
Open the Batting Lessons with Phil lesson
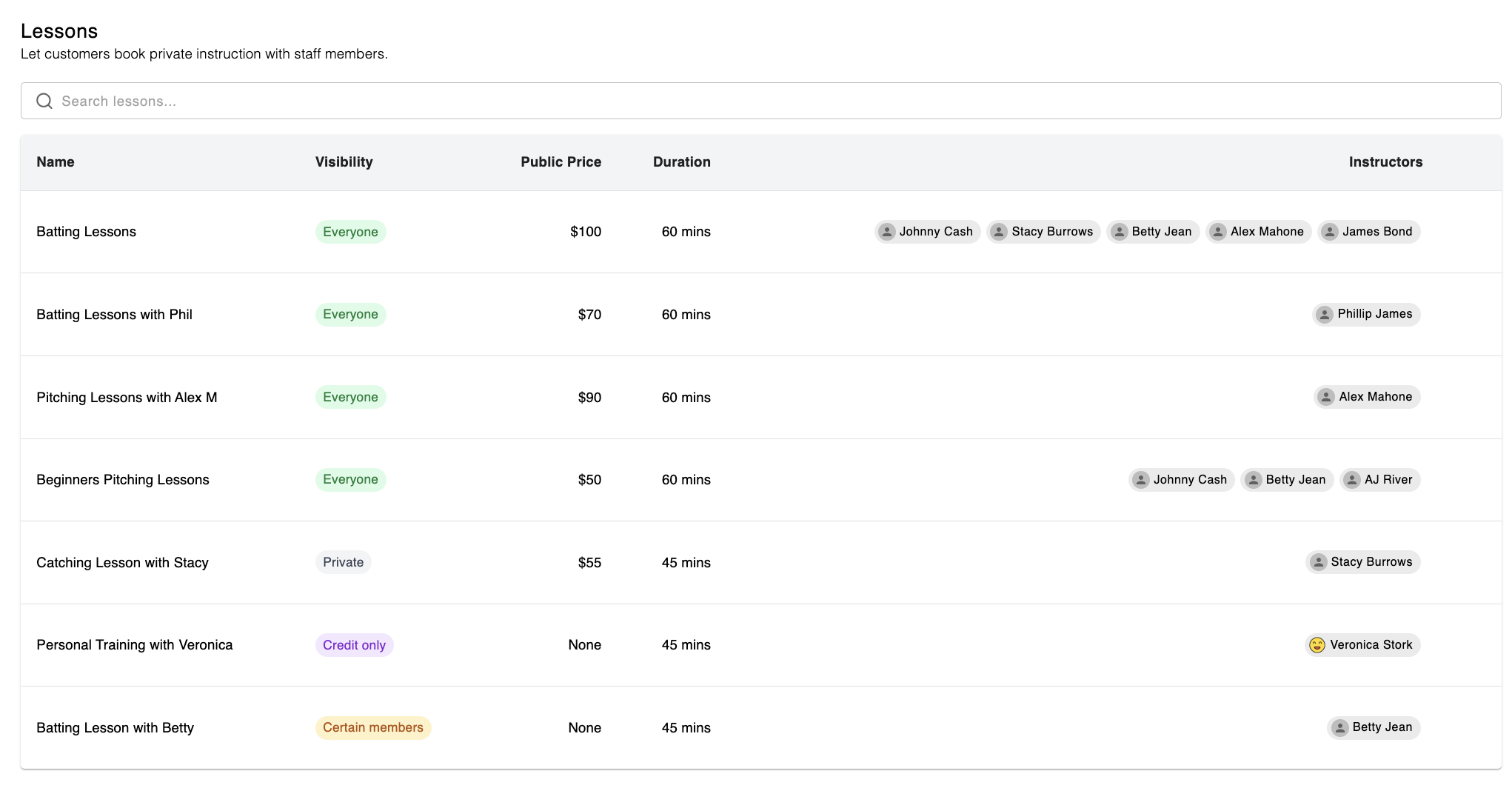(x=114, y=315)
